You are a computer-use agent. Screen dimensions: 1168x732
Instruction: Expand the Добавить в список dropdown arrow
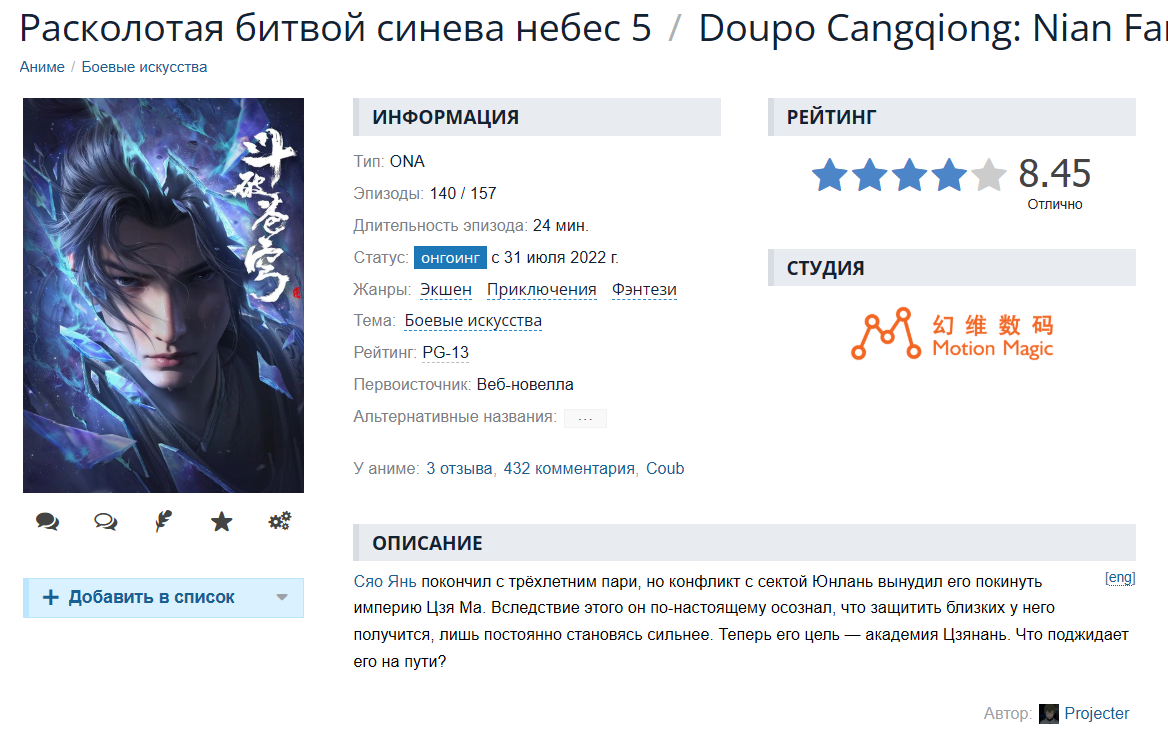[282, 597]
